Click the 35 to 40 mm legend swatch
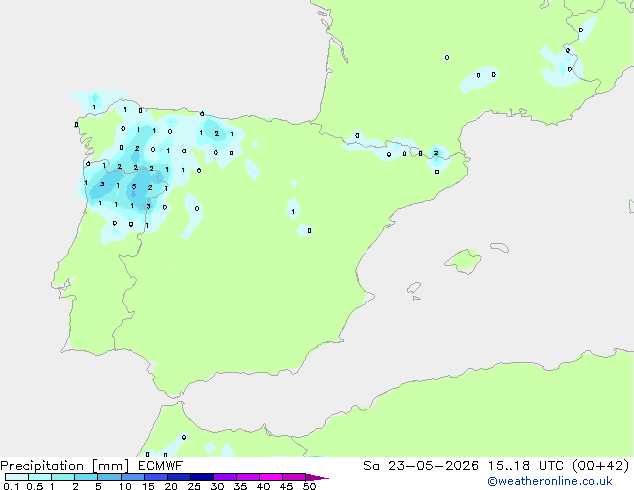The image size is (634, 490). pyautogui.click(x=247, y=477)
